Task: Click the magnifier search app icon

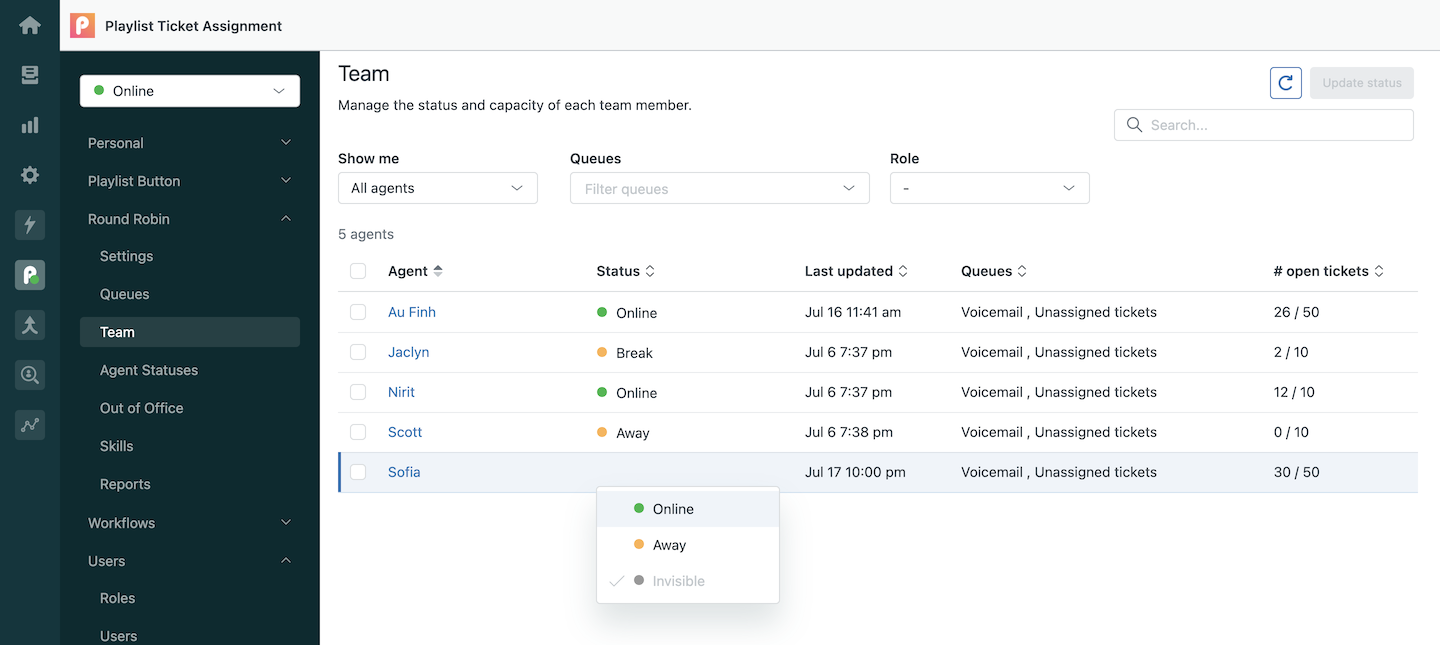Action: [30, 375]
